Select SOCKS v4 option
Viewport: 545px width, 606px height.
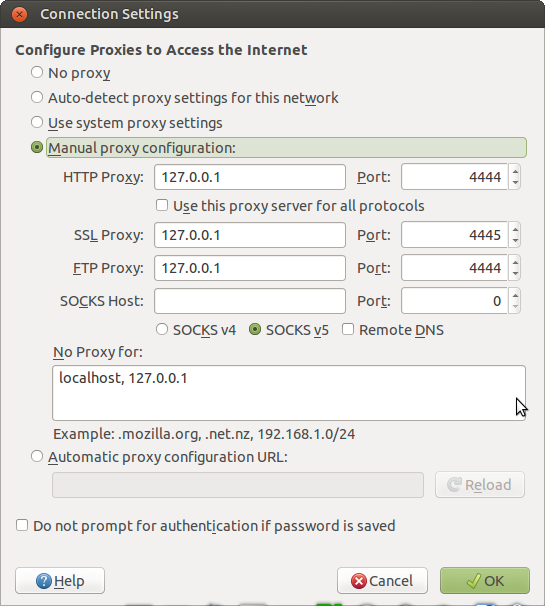(x=162, y=330)
